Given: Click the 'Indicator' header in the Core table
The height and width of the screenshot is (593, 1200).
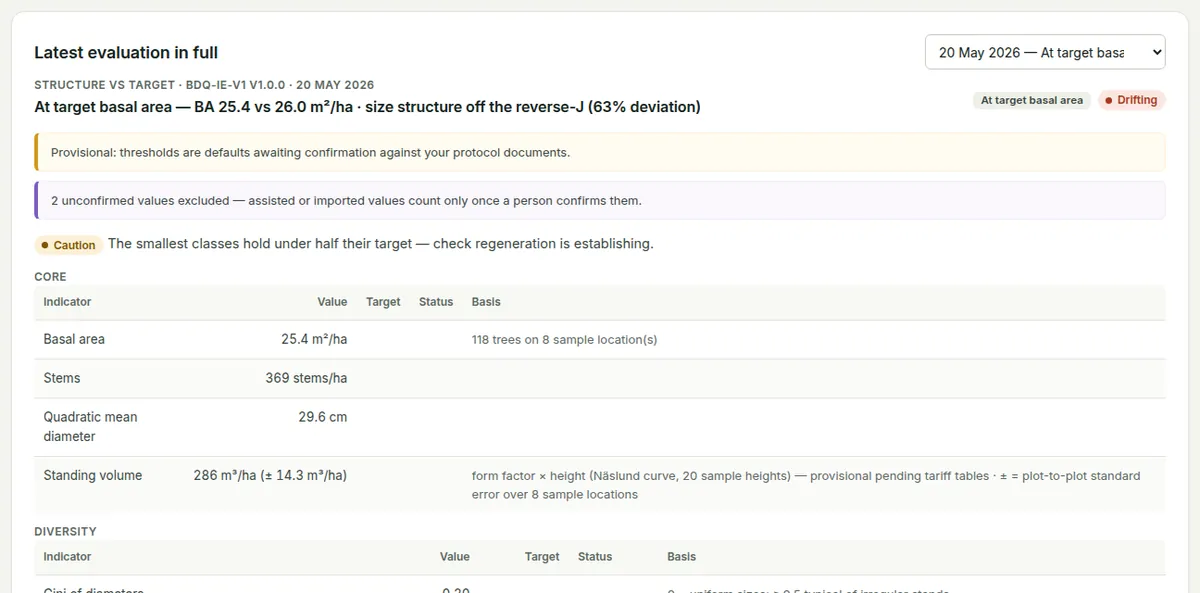Looking at the screenshot, I should pyautogui.click(x=67, y=302).
